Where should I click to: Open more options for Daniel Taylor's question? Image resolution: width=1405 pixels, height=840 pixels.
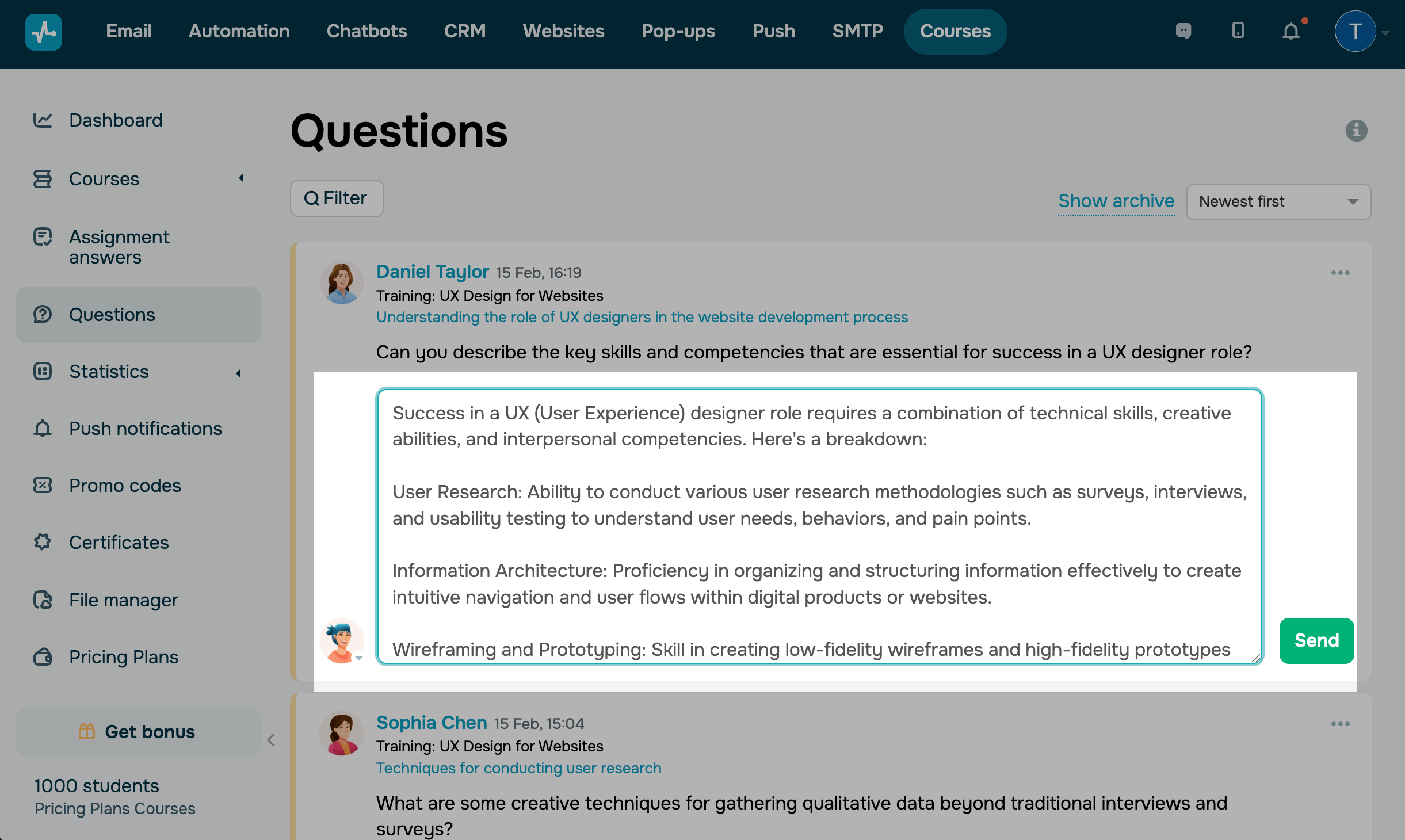tap(1340, 273)
